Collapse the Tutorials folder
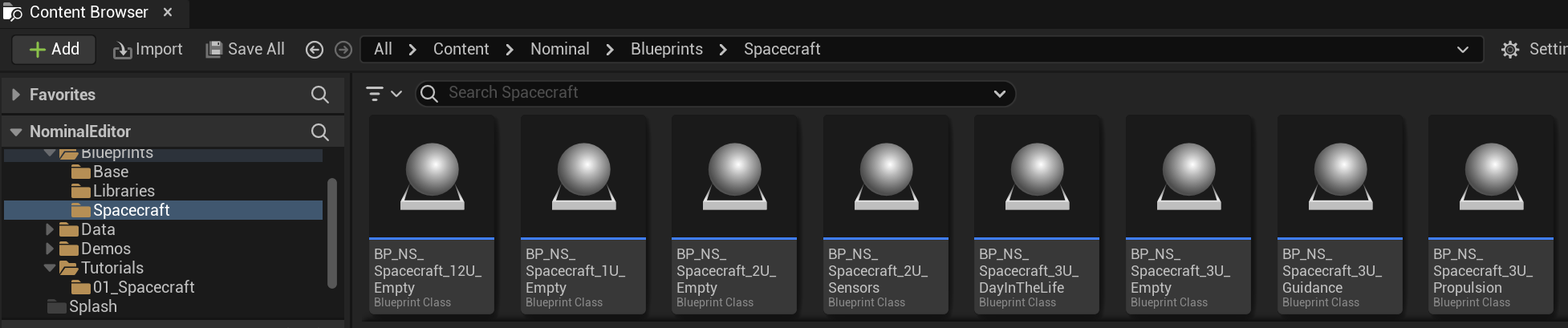 pos(50,268)
